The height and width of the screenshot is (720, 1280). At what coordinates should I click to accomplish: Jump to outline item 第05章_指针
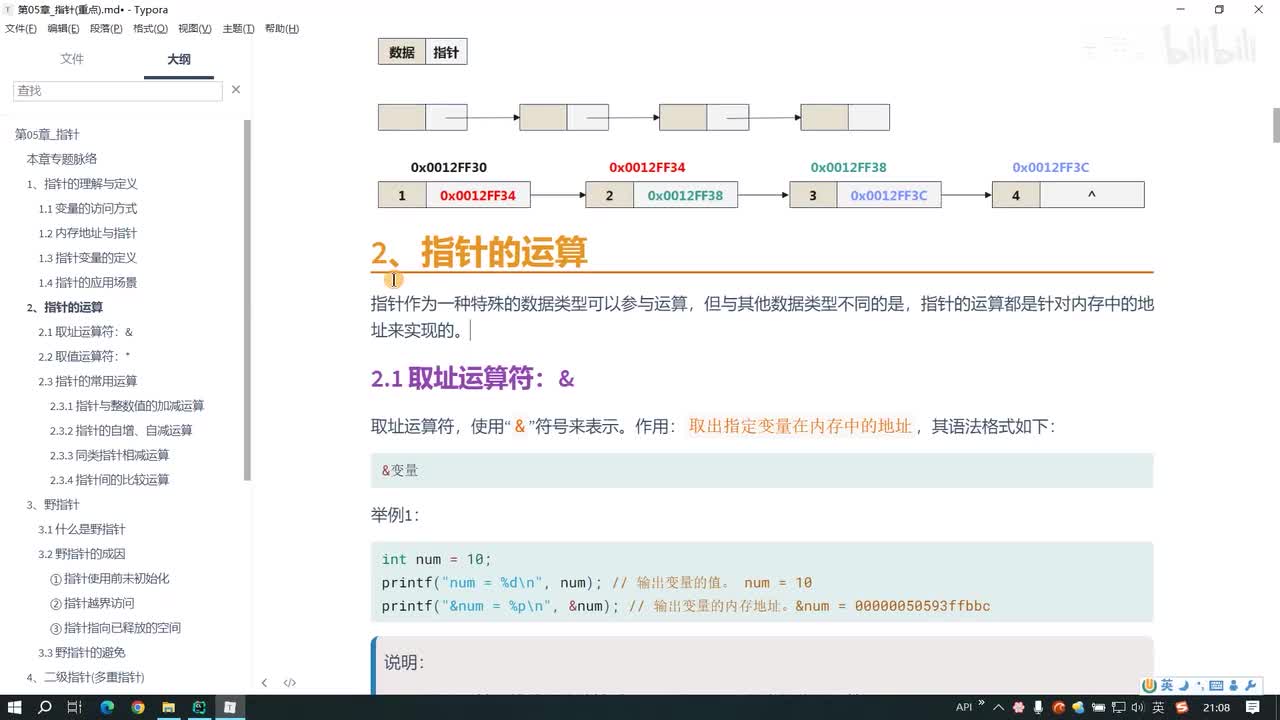(x=47, y=134)
